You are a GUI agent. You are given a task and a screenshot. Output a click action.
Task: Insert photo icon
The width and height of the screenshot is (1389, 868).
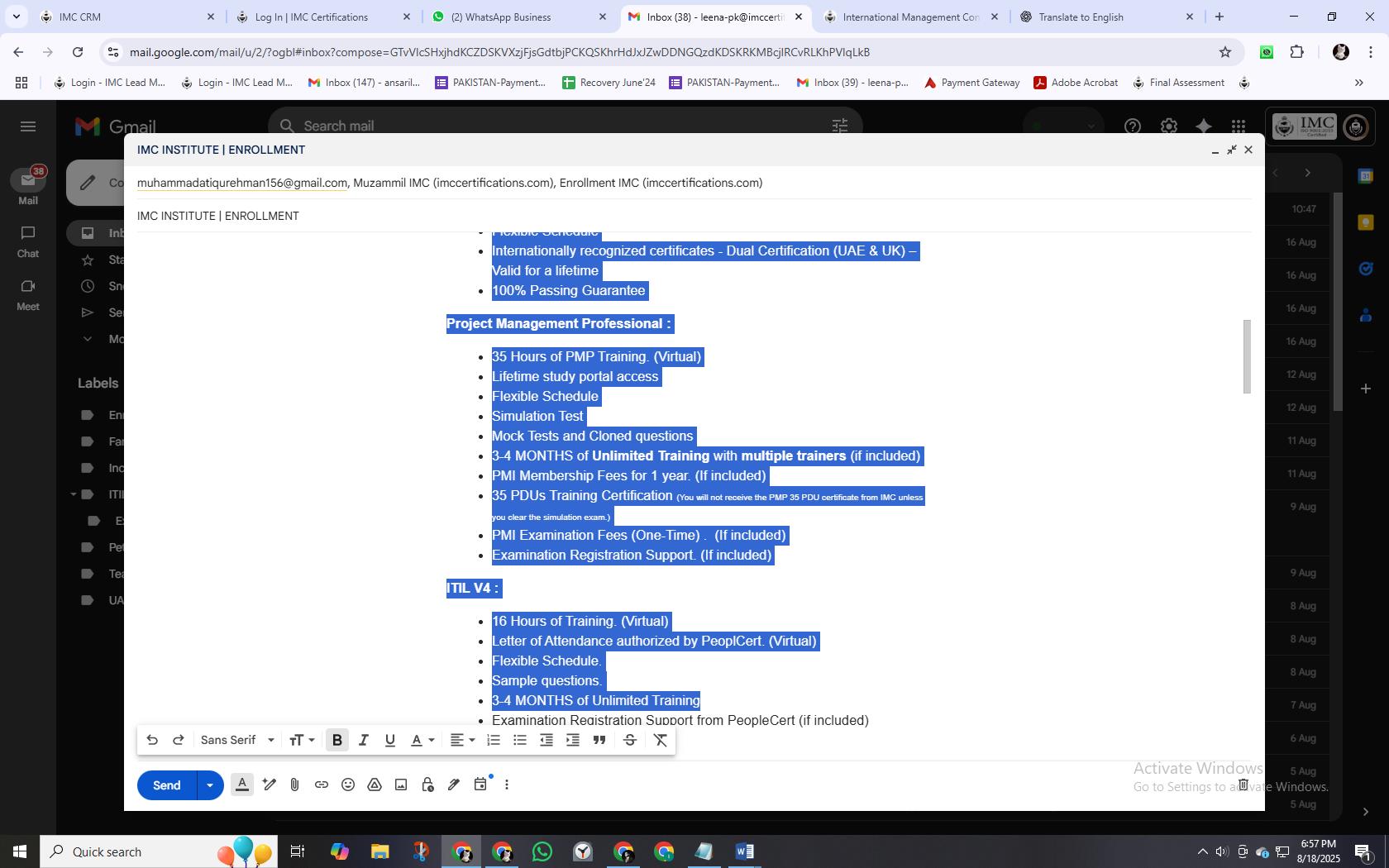pyautogui.click(x=401, y=785)
